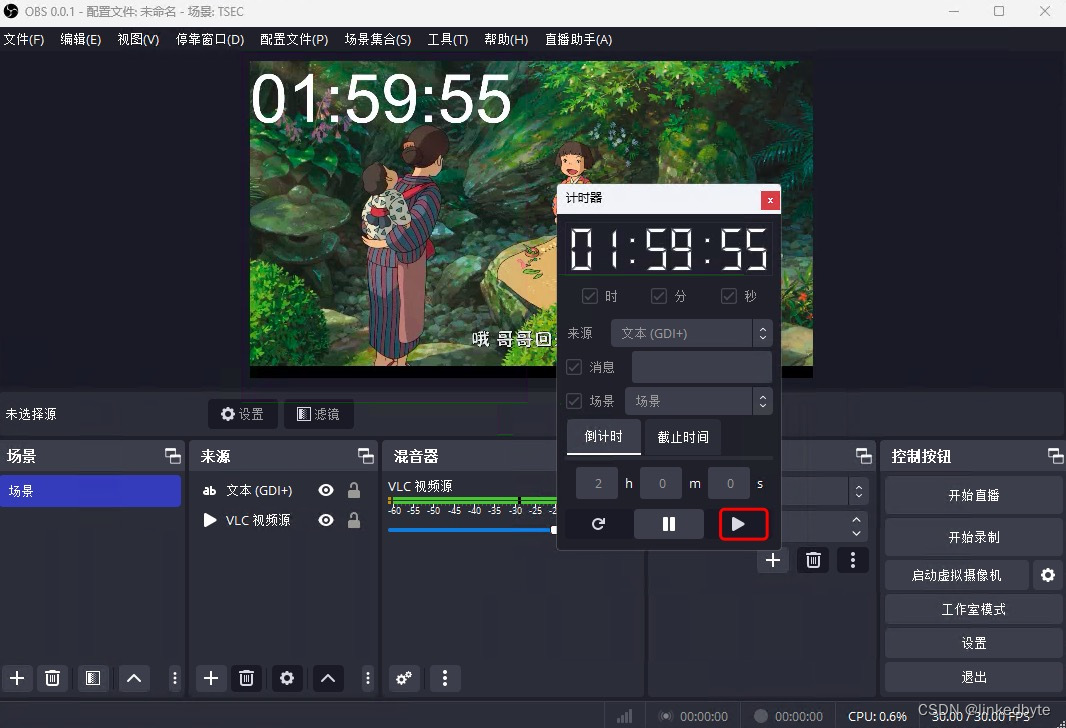Viewport: 1066px width, 728px height.
Task: Toggle the 秒 seconds checkbox
Action: point(729,296)
